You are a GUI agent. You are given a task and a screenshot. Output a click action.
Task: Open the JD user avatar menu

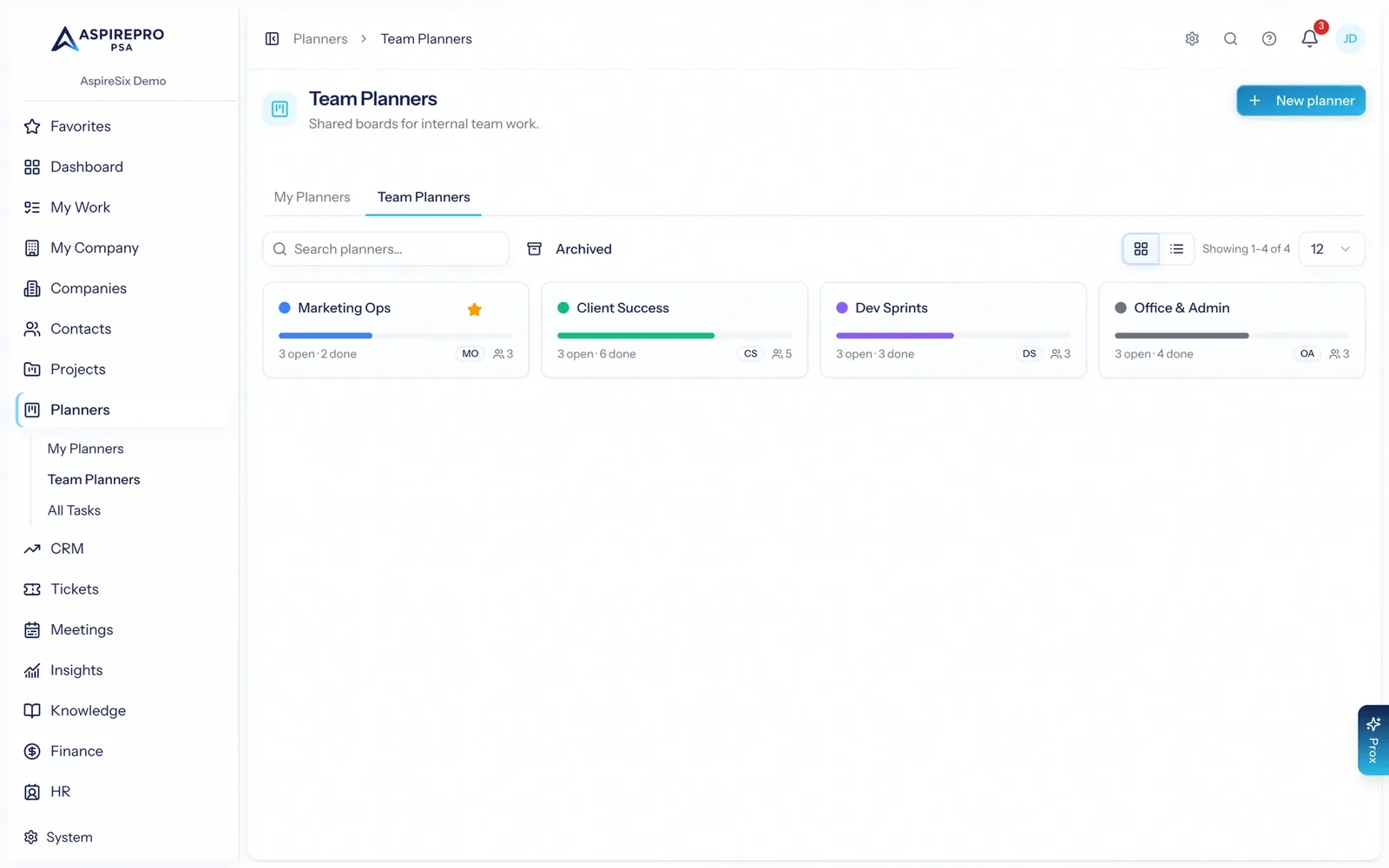pos(1350,39)
